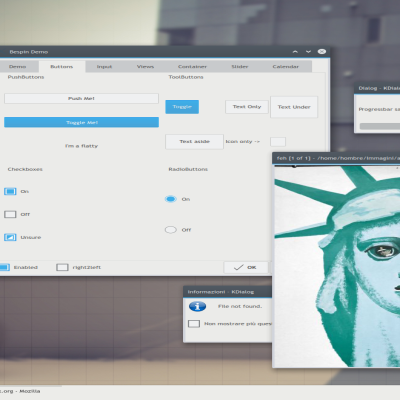The image size is (400, 400).
Task: Click the PushButtons group label
Action: [26, 77]
